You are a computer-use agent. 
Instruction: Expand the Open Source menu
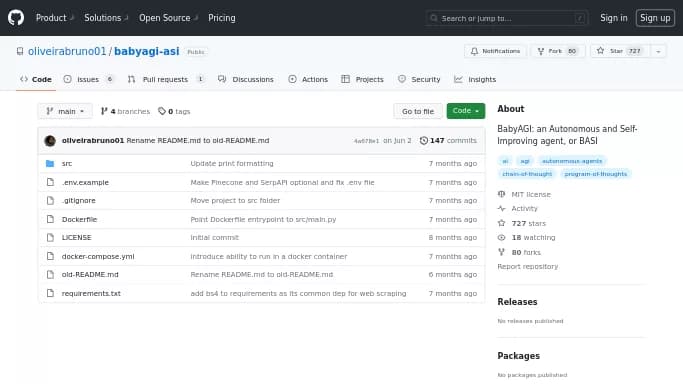pos(168,18)
